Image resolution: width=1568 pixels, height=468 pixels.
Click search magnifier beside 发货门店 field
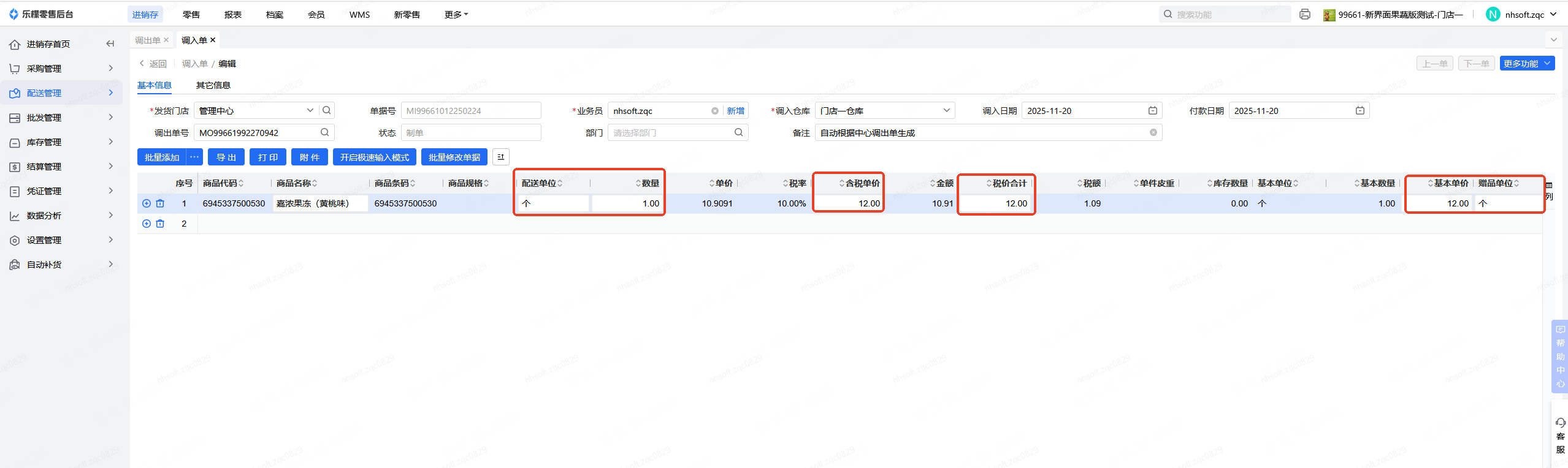(x=327, y=110)
